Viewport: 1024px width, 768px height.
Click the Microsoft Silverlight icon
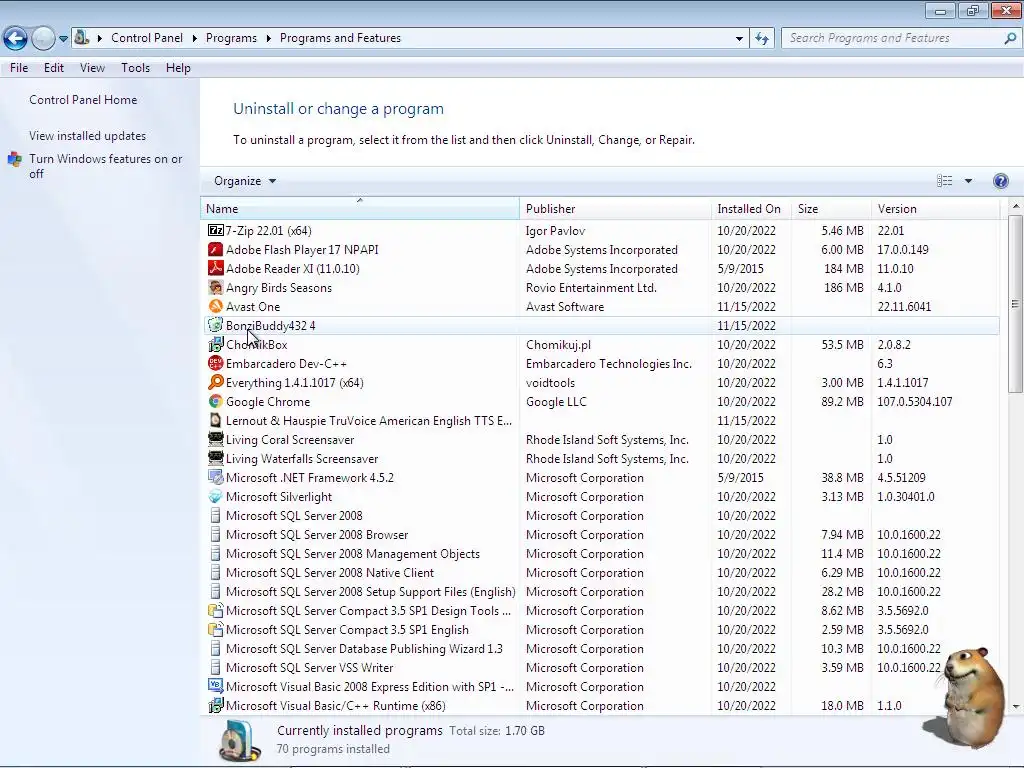coord(216,496)
